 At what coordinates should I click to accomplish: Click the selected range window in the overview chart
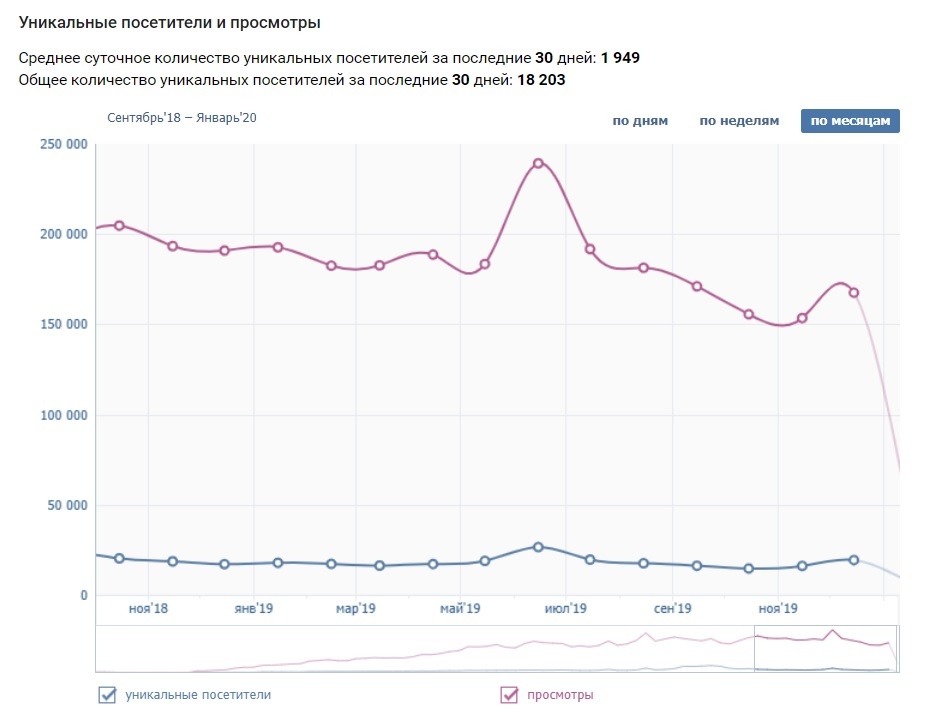coord(825,649)
